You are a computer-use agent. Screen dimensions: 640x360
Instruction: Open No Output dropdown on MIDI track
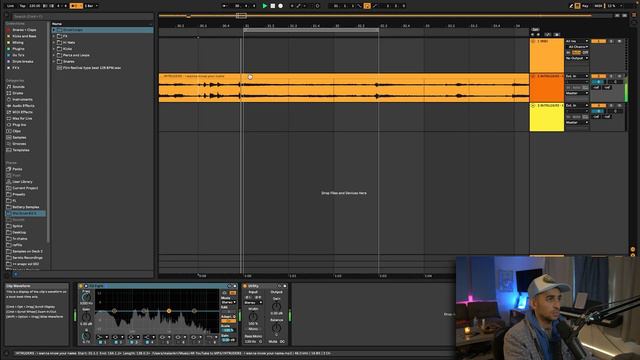[577, 58]
